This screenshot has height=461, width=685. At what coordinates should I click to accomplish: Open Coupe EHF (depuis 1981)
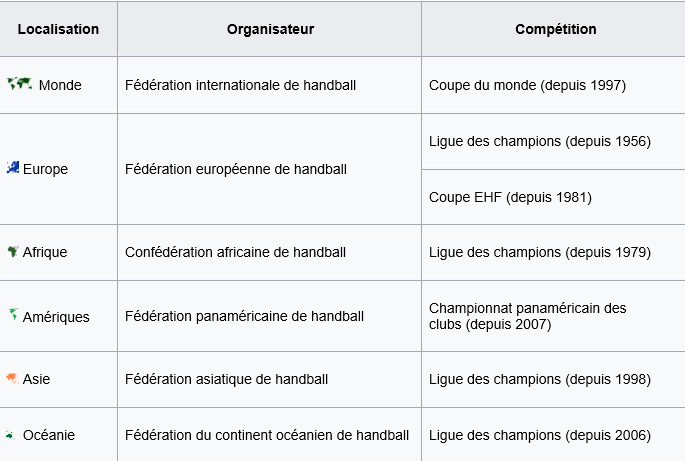point(510,198)
